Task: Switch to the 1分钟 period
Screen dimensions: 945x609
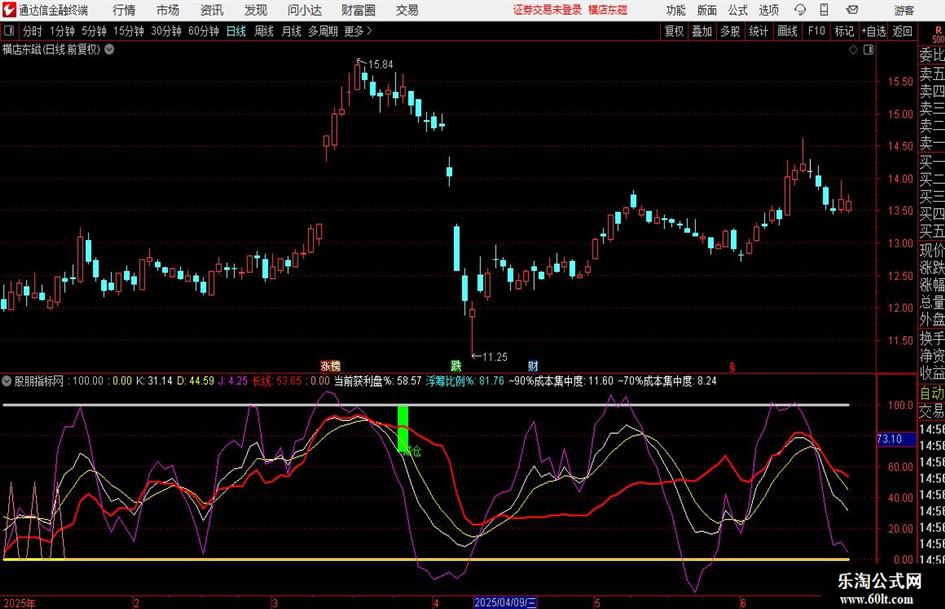Action: tap(62, 31)
